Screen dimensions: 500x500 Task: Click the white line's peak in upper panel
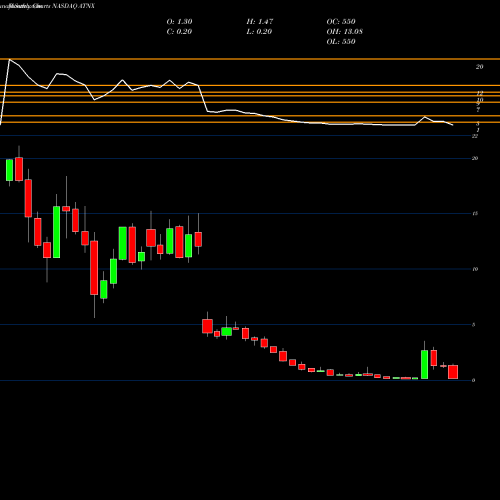tap(9, 60)
